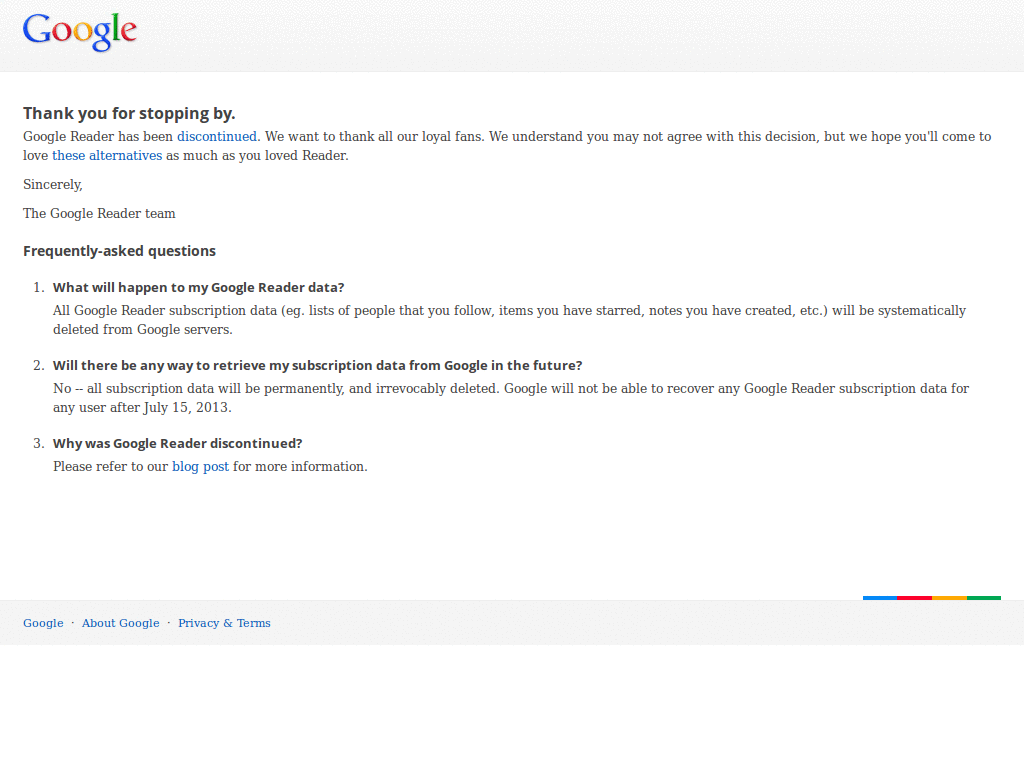Image resolution: width=1024 pixels, height=768 pixels.
Task: Click 'Please refer to our' text
Action: point(110,466)
